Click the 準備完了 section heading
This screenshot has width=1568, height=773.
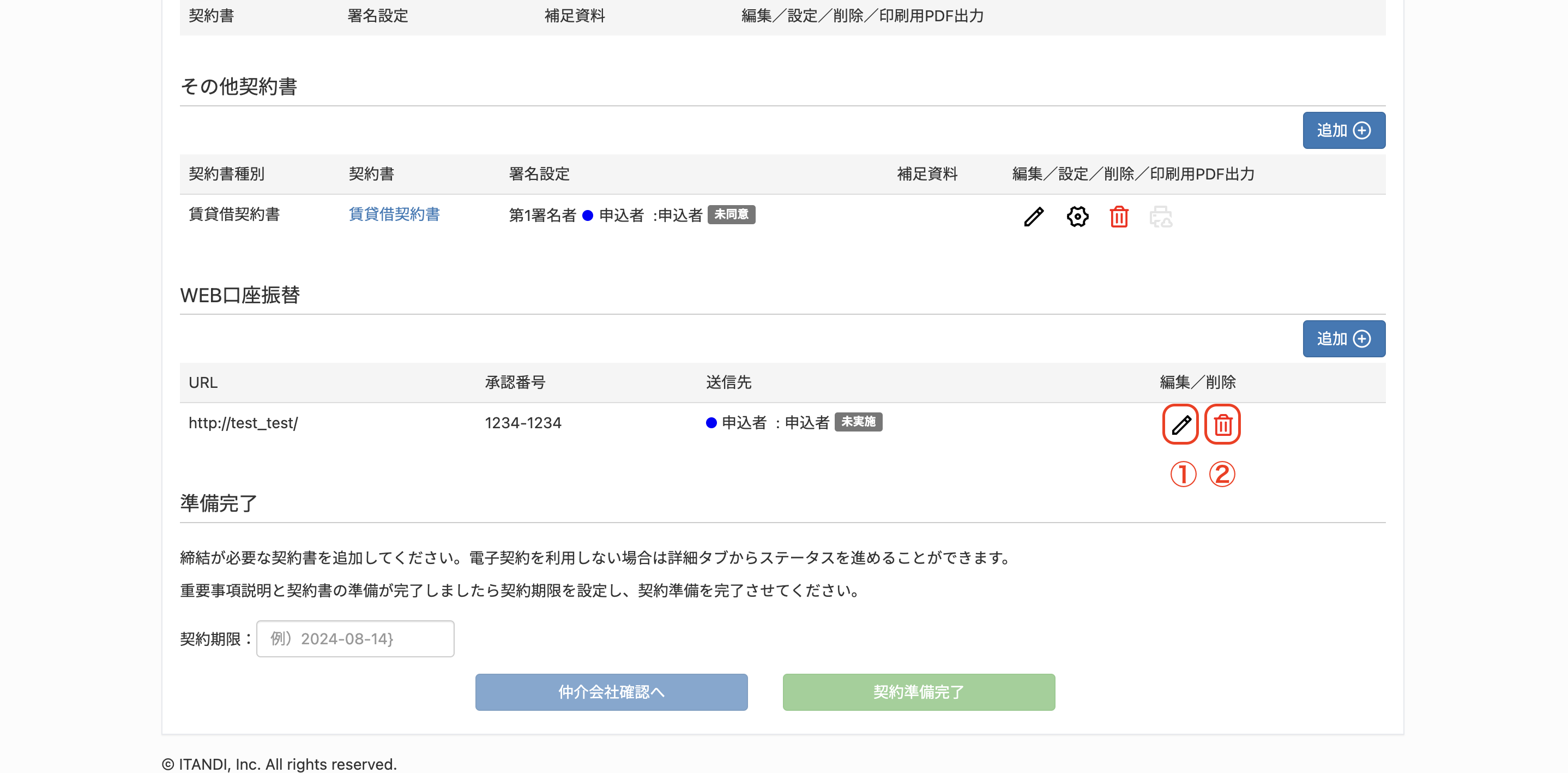[x=219, y=504]
